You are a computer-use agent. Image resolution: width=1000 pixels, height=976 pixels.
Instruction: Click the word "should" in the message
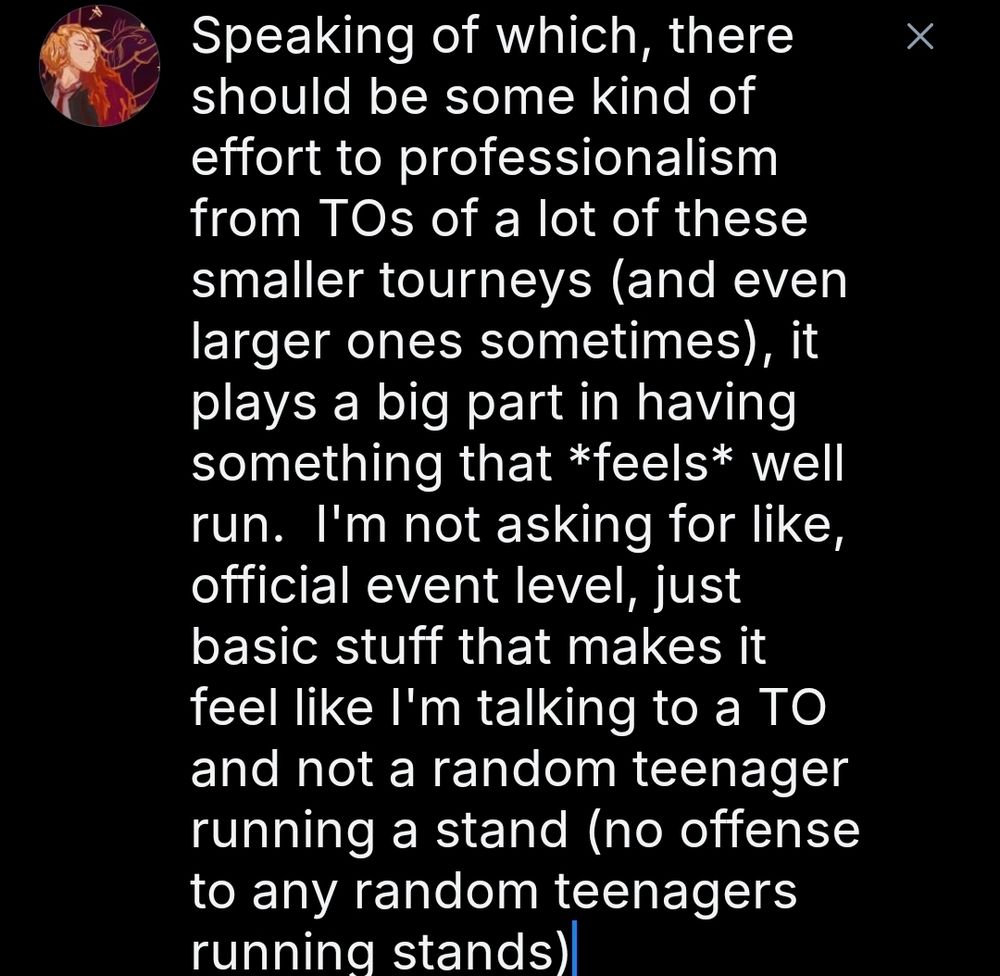[x=271, y=96]
